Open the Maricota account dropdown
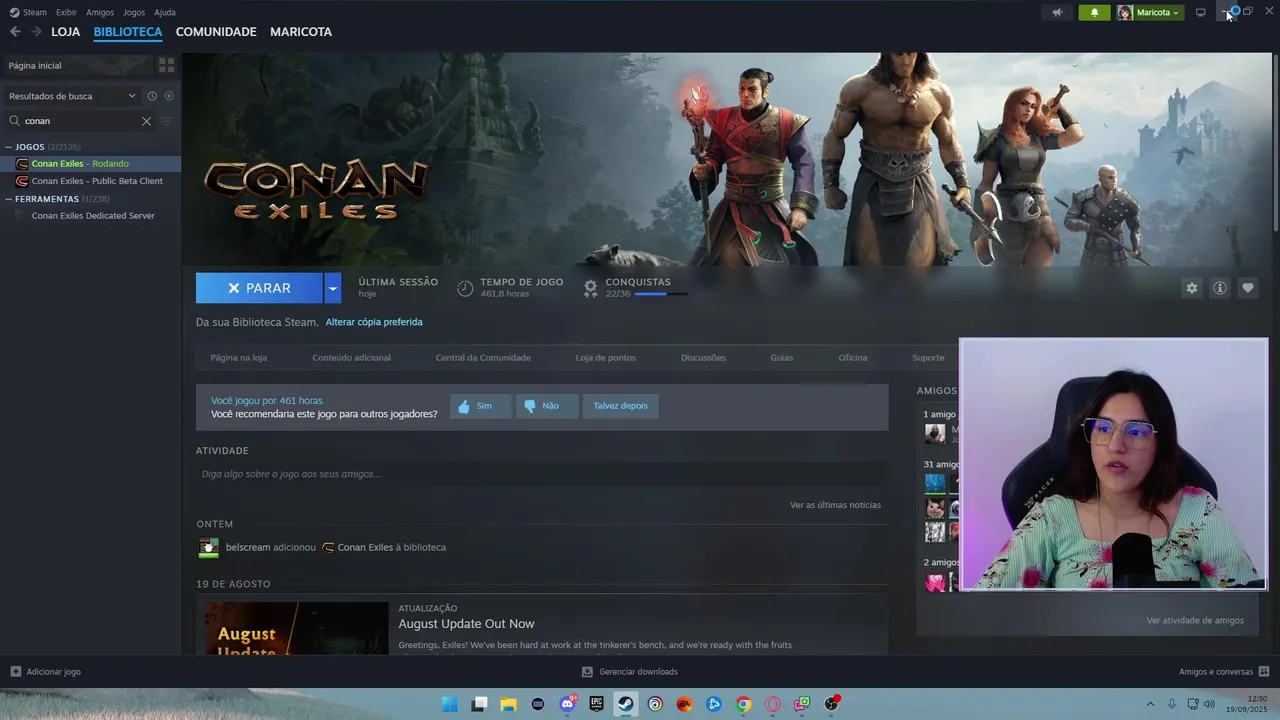1280x720 pixels. (x=1151, y=12)
